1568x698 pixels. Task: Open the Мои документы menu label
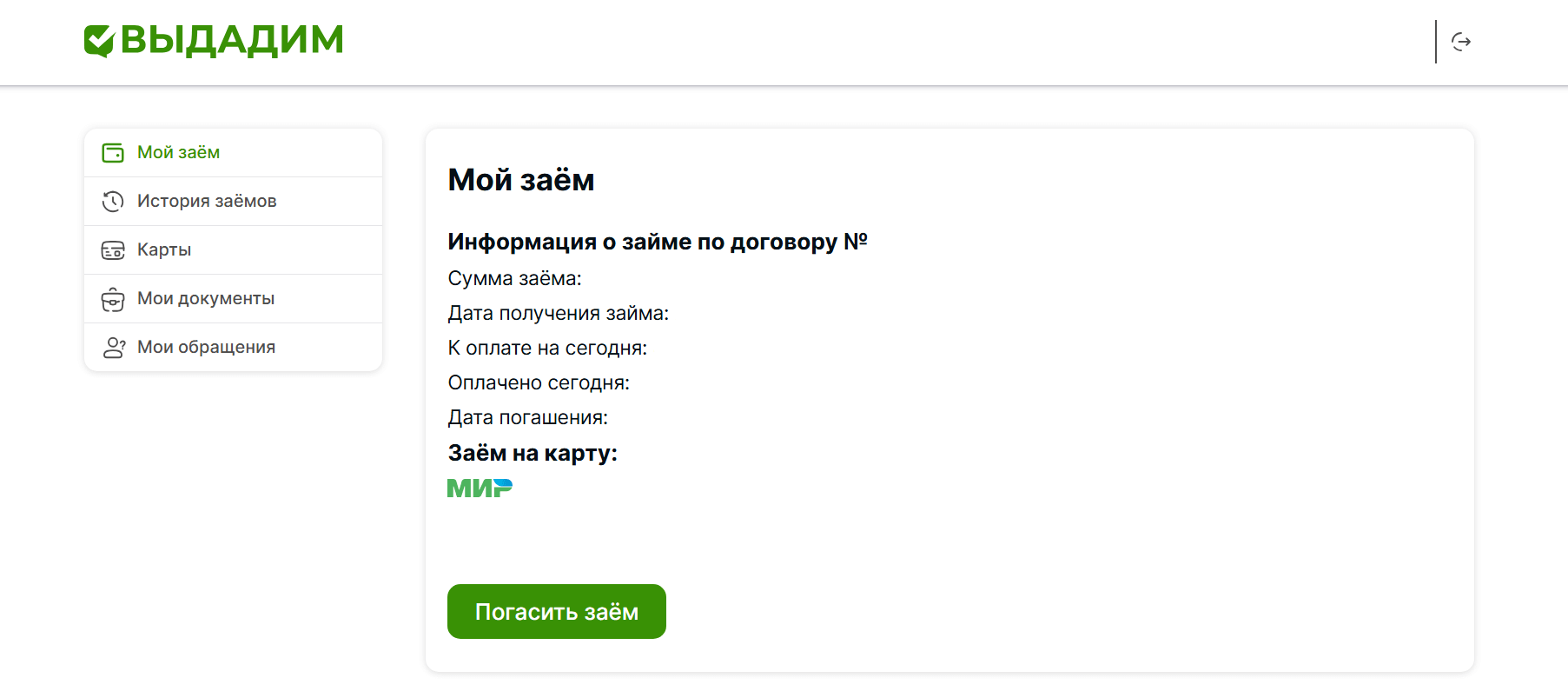click(x=206, y=299)
